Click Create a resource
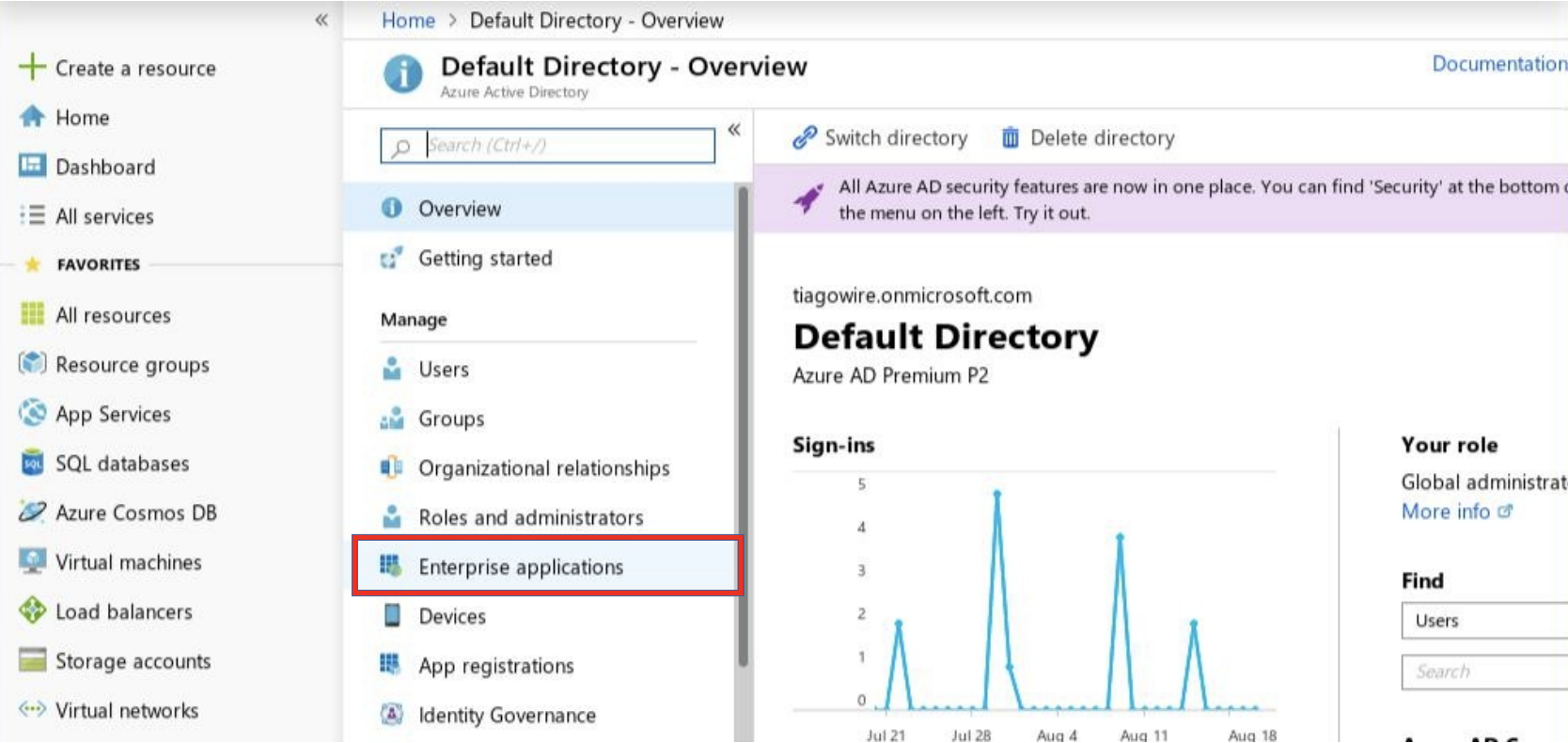This screenshot has width=1568, height=743. [x=118, y=68]
